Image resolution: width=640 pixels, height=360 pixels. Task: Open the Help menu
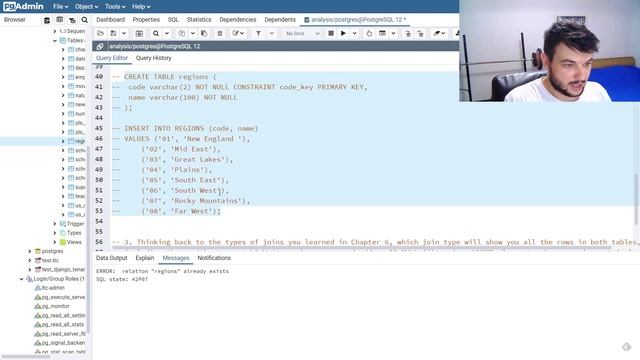[141, 7]
